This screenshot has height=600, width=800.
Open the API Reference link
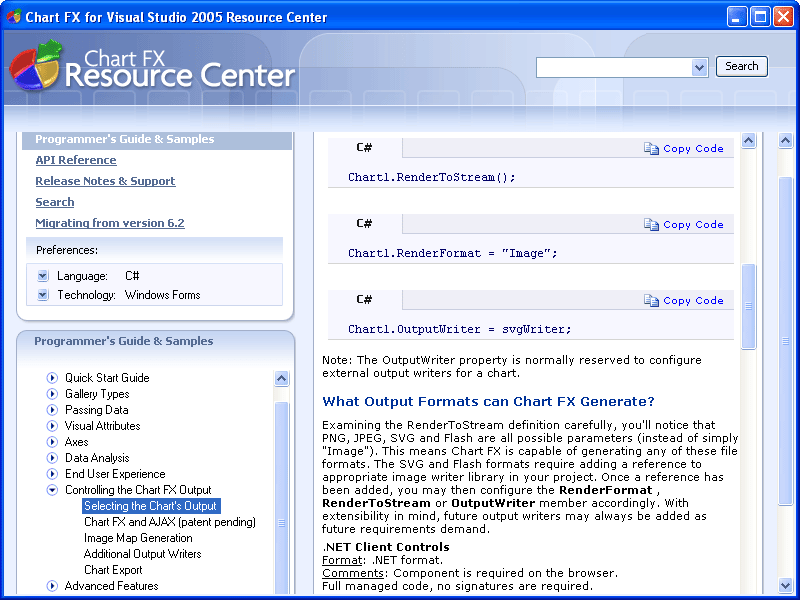pyautogui.click(x=76, y=160)
